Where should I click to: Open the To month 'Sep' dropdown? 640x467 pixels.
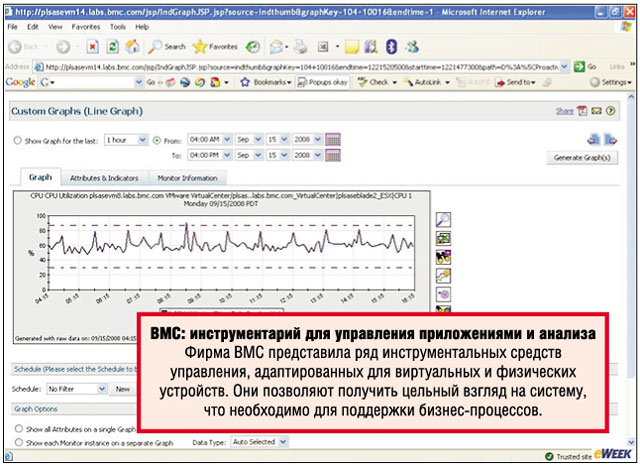tap(249, 156)
